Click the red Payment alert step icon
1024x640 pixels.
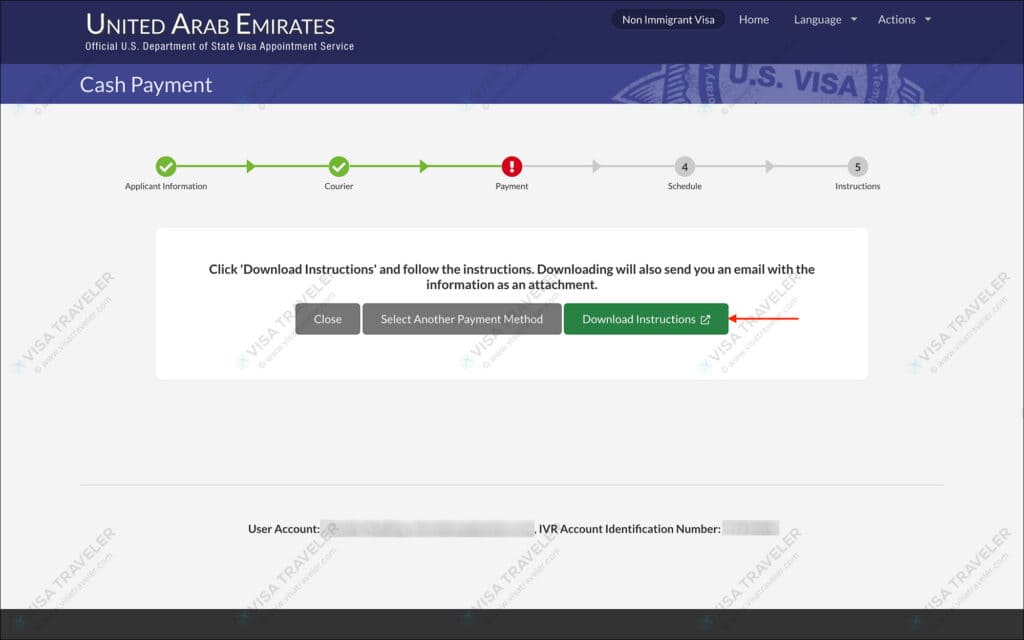coord(511,167)
